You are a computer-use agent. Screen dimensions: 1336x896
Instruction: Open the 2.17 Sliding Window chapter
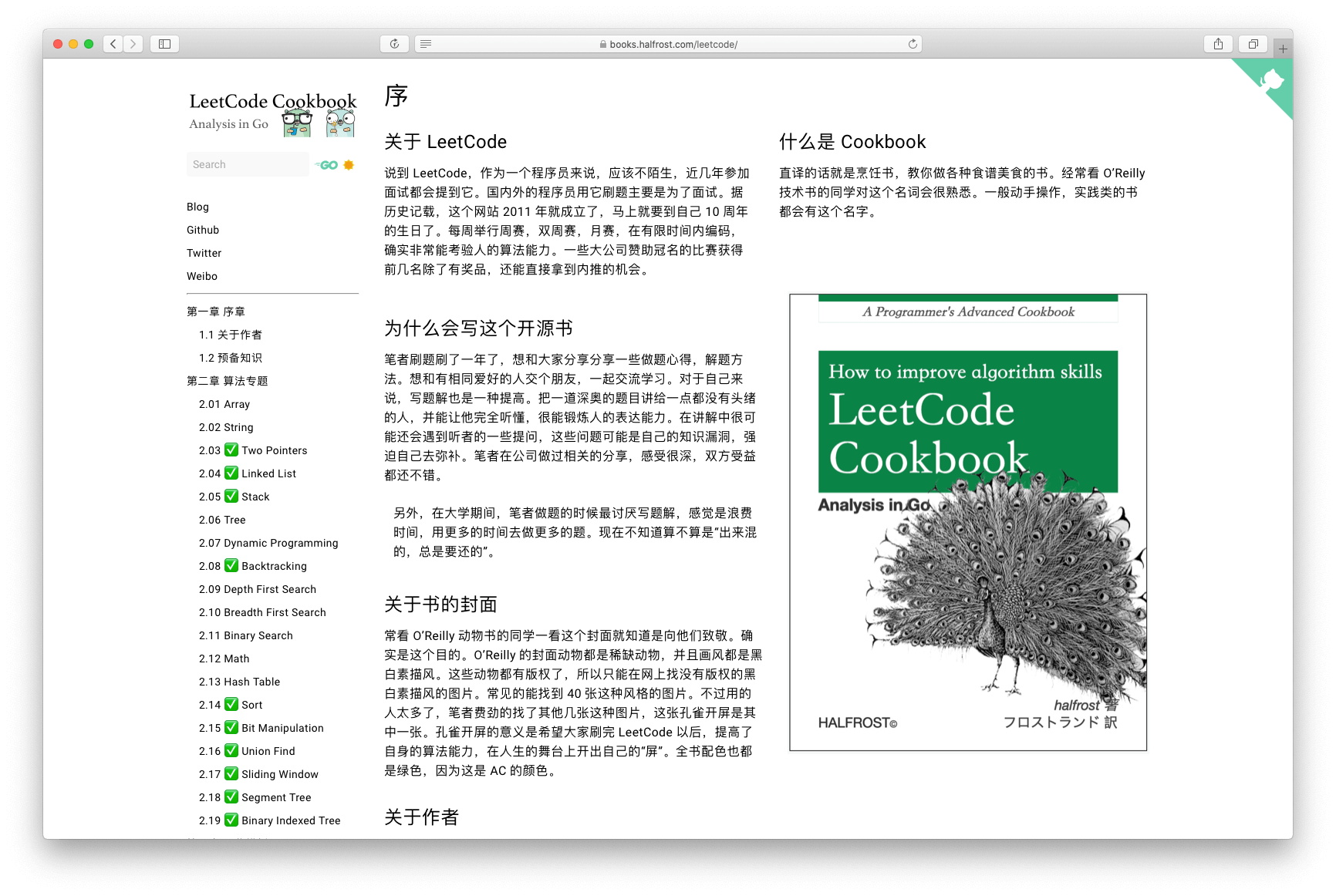pyautogui.click(x=258, y=774)
